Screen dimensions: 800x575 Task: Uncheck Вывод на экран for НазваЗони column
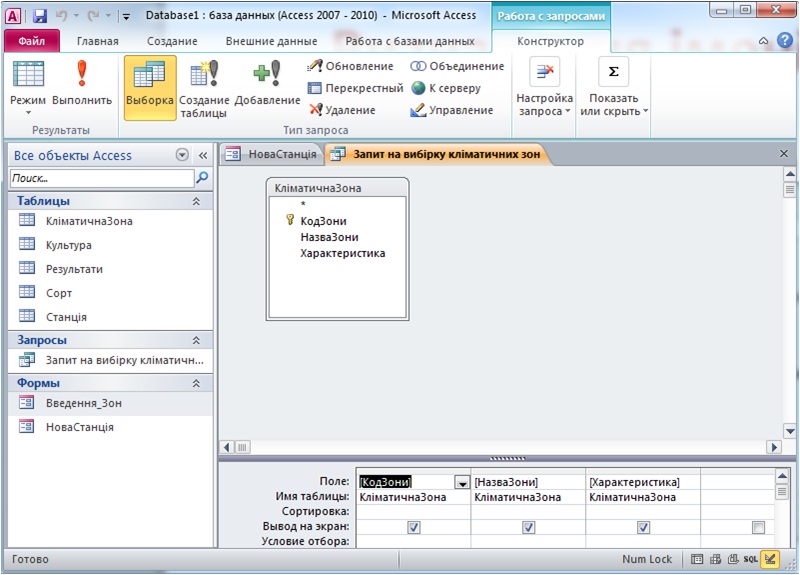click(529, 527)
